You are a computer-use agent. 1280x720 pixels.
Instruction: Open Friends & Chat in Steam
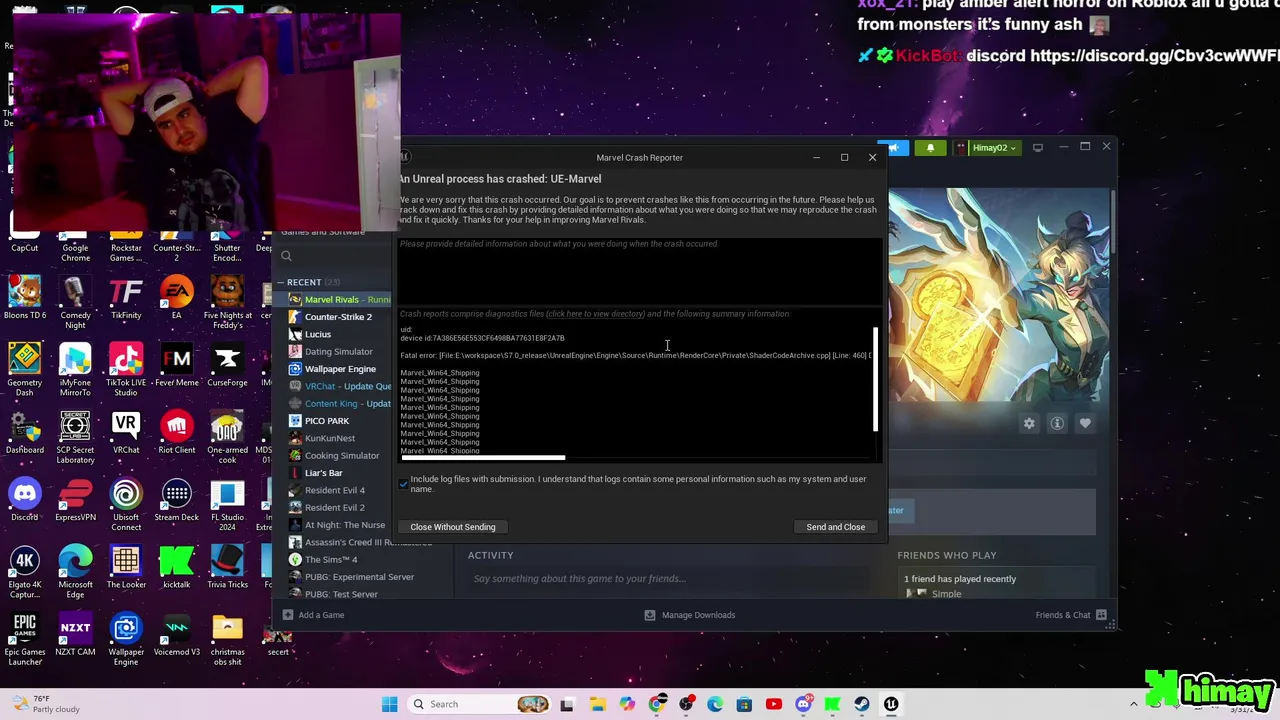[x=1071, y=615]
